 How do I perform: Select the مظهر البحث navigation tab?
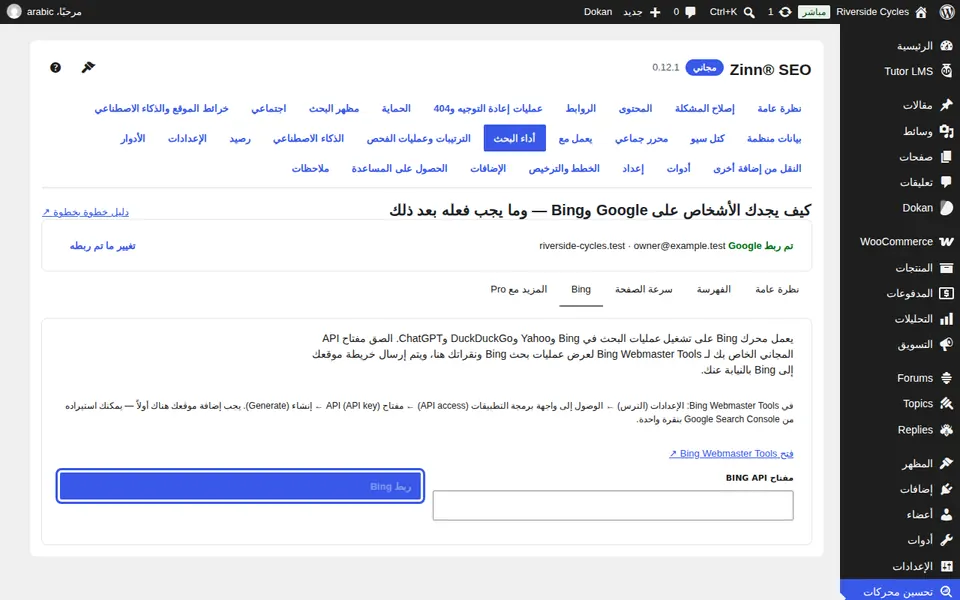[334, 108]
